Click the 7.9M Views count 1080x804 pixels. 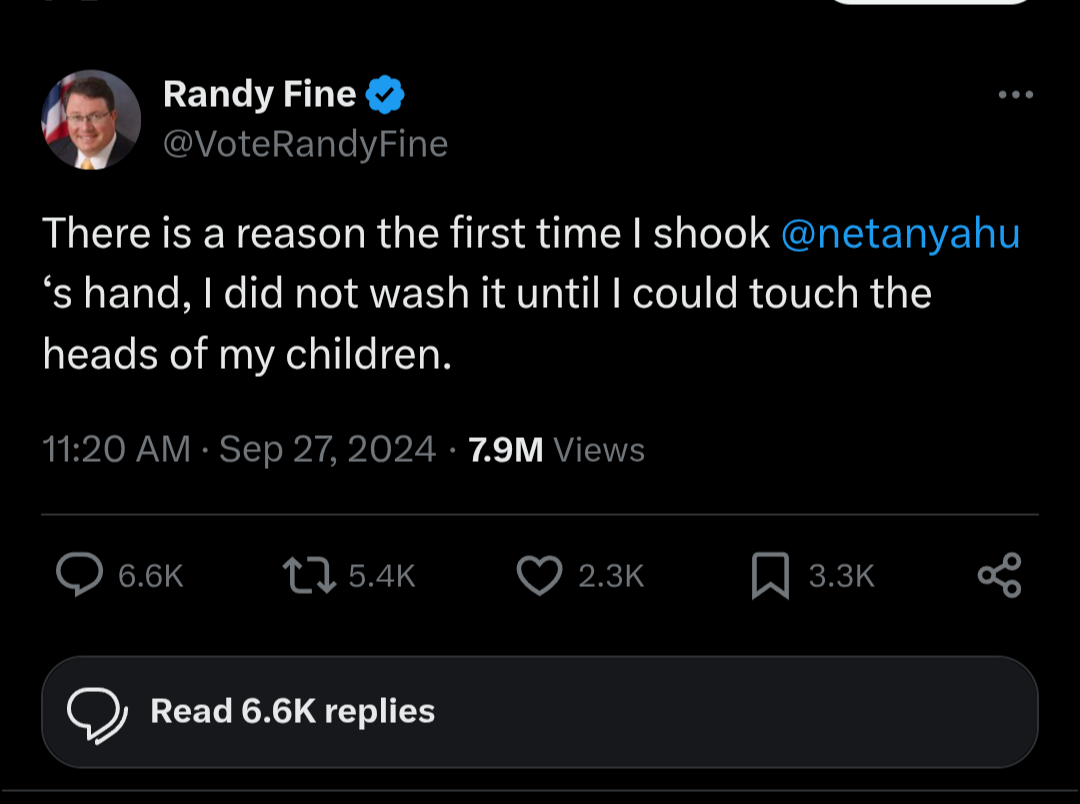tap(556, 450)
